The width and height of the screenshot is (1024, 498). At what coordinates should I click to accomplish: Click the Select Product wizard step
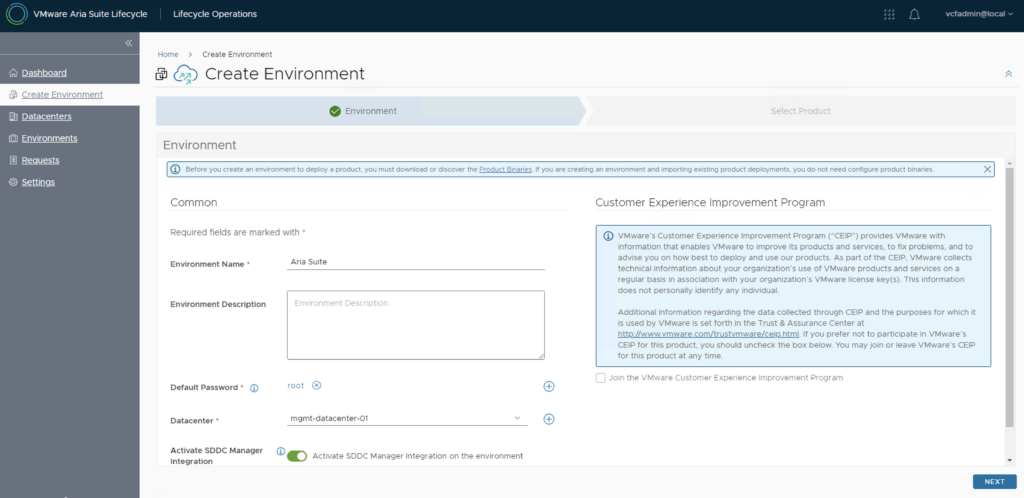point(800,111)
